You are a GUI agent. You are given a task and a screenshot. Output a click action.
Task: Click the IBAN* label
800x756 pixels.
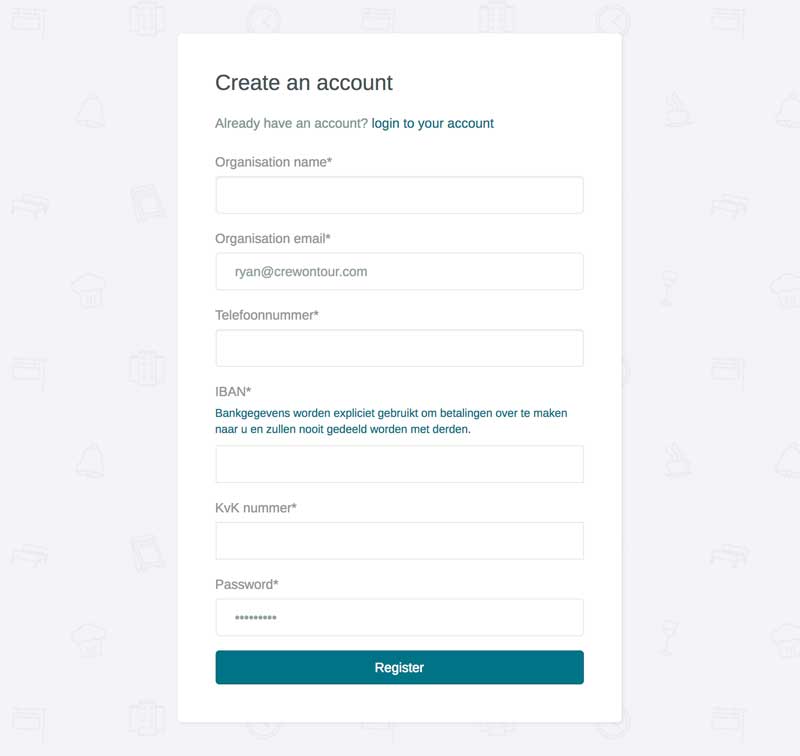(x=233, y=392)
